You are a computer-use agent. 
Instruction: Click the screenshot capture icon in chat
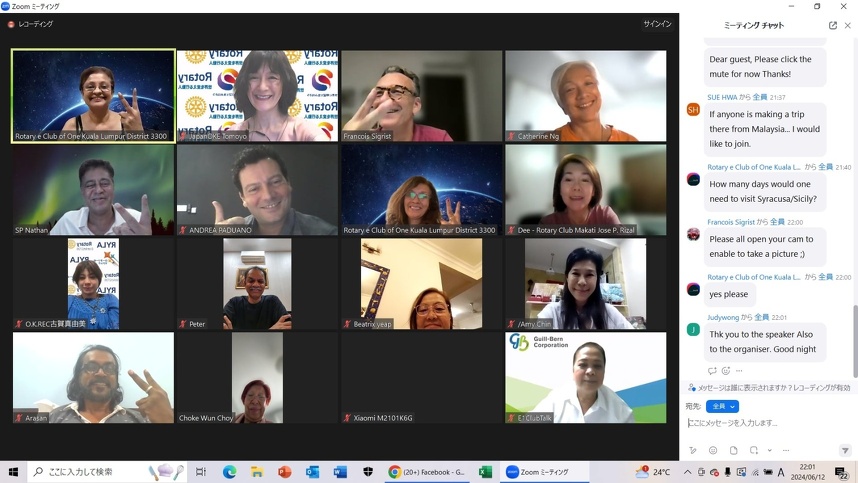click(752, 451)
